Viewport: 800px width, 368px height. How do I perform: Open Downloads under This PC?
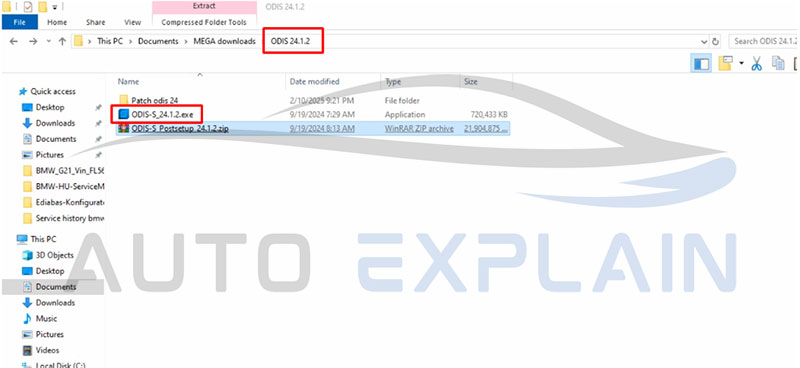pyautogui.click(x=55, y=303)
